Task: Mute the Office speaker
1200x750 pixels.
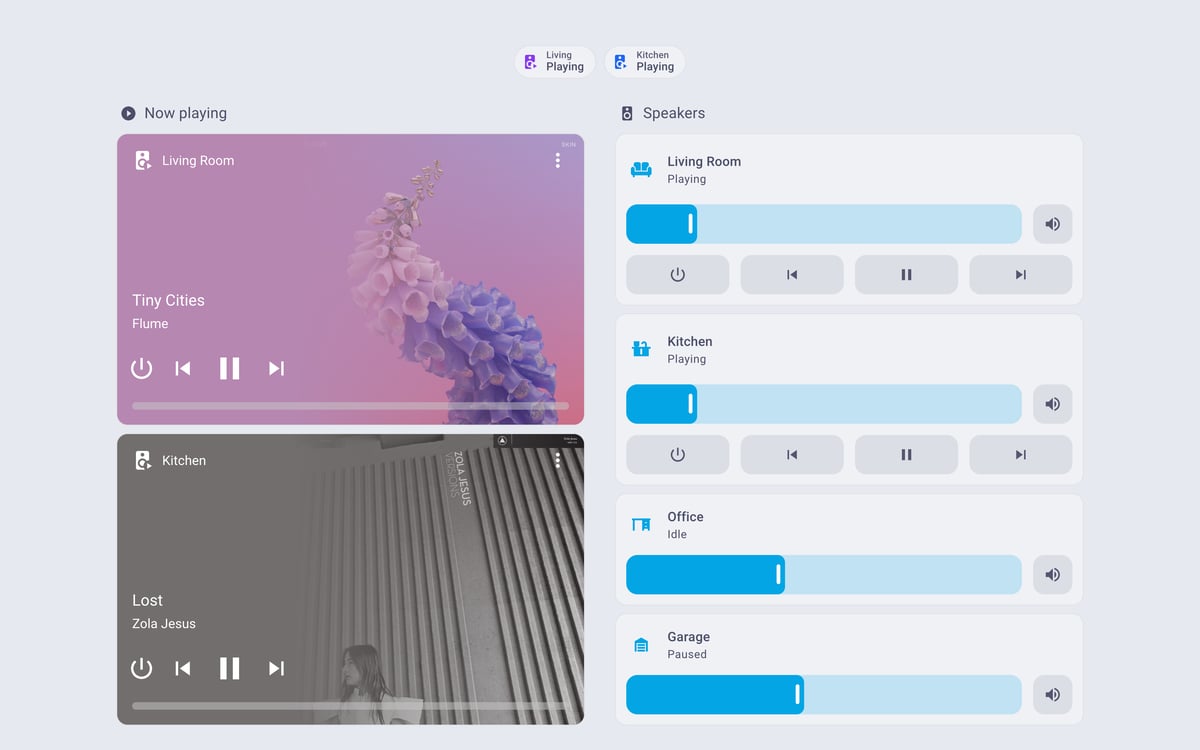Action: [x=1052, y=575]
